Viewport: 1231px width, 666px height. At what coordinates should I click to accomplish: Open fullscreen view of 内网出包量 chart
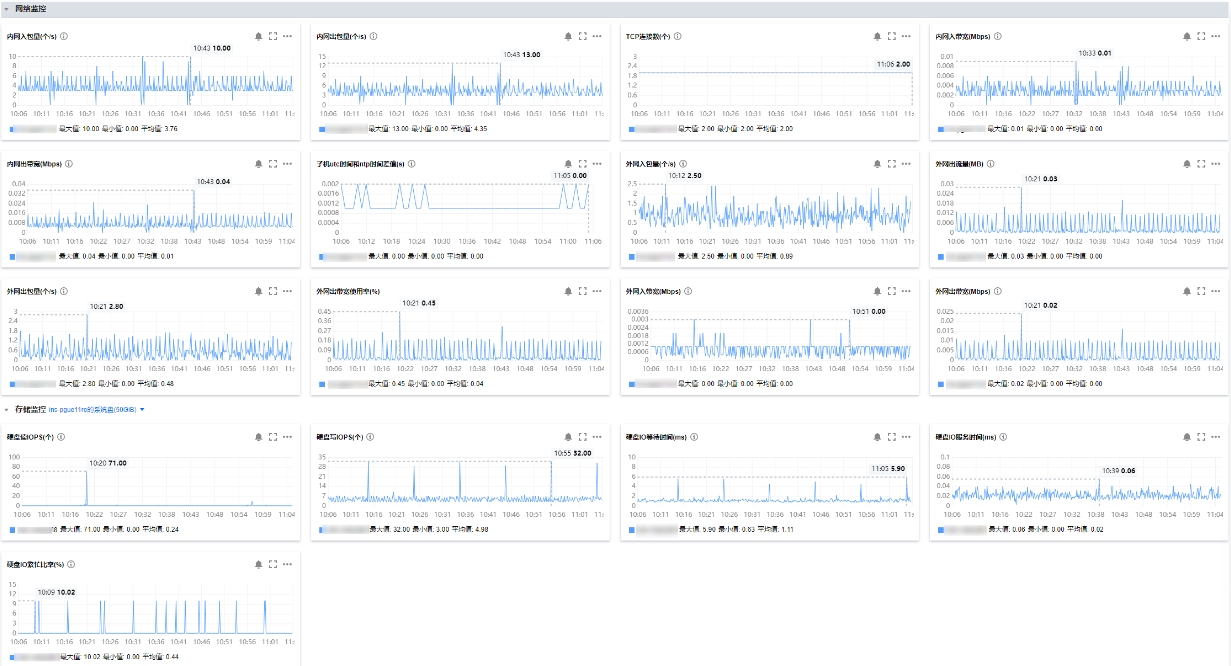click(583, 36)
